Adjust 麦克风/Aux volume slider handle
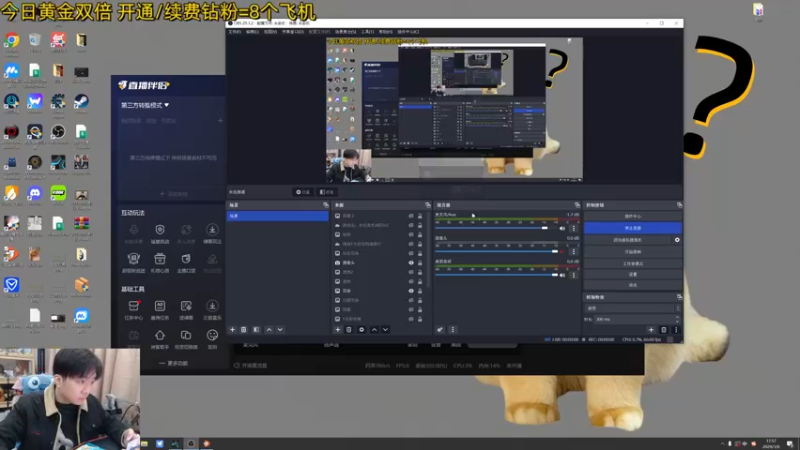The height and width of the screenshot is (450, 800). point(544,228)
